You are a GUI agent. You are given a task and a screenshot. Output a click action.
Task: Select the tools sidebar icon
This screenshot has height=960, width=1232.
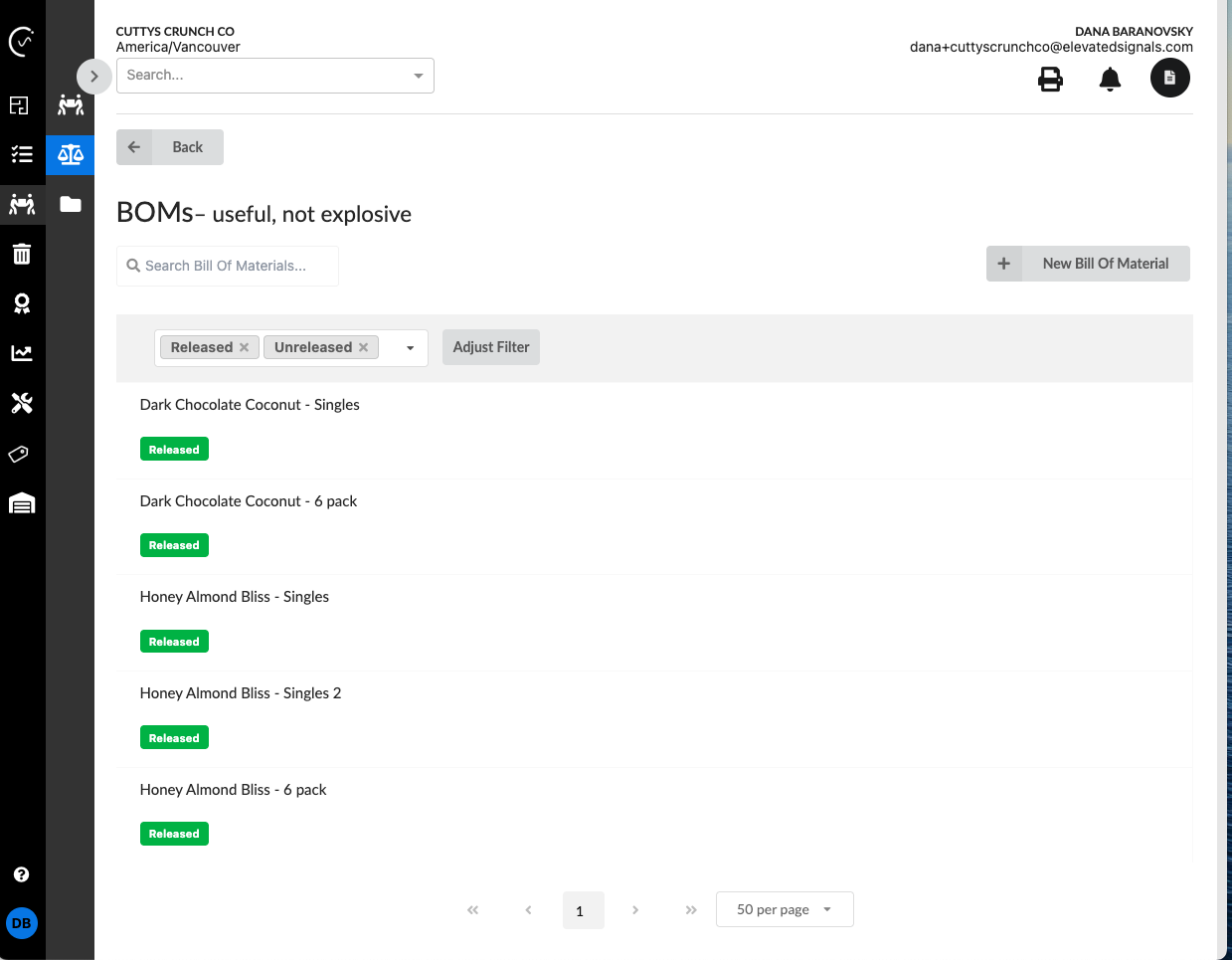click(x=22, y=403)
